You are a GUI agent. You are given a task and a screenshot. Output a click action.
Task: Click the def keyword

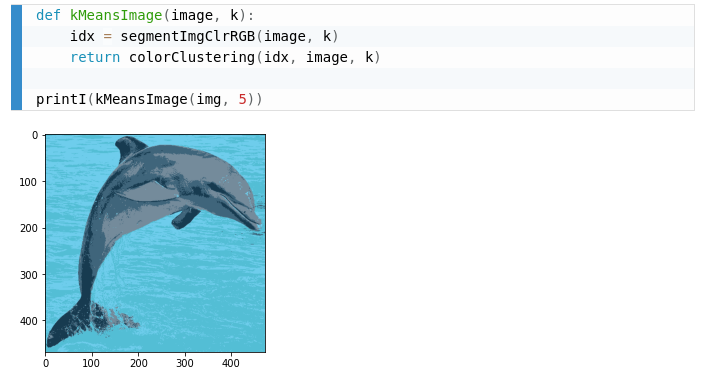[x=48, y=15]
